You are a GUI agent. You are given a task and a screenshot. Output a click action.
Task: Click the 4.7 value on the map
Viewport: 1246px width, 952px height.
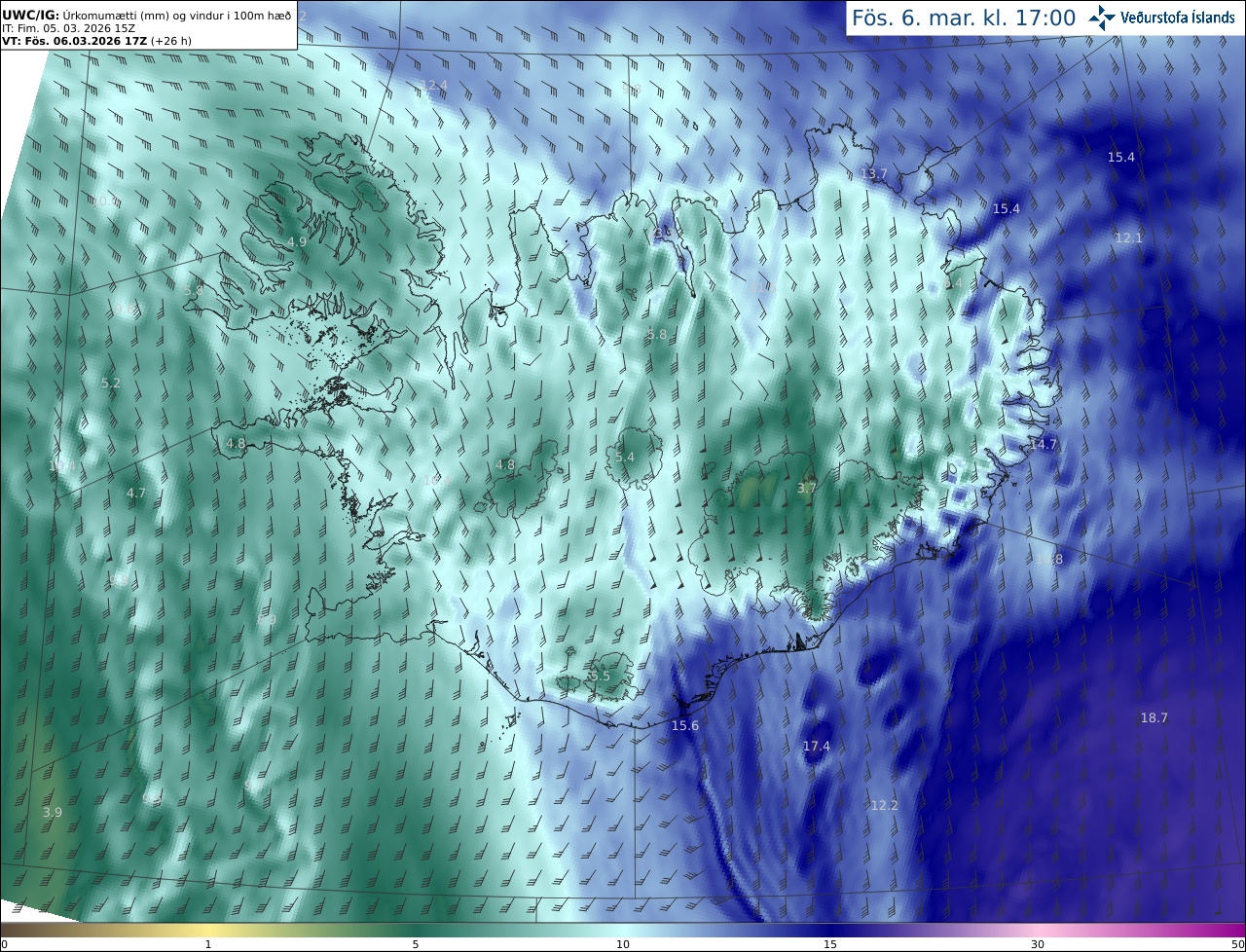[x=135, y=493]
